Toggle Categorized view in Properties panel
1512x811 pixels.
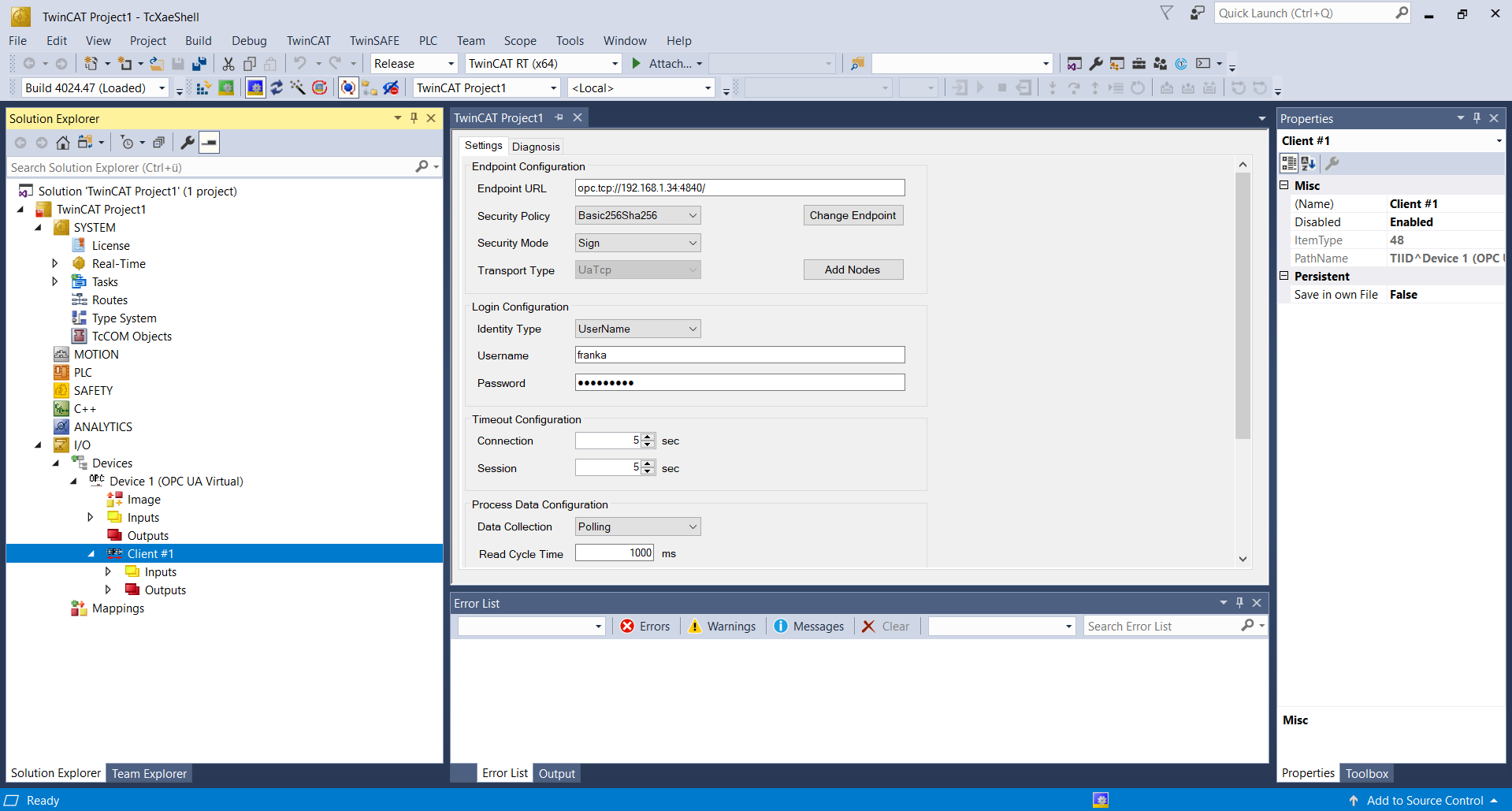1289,163
